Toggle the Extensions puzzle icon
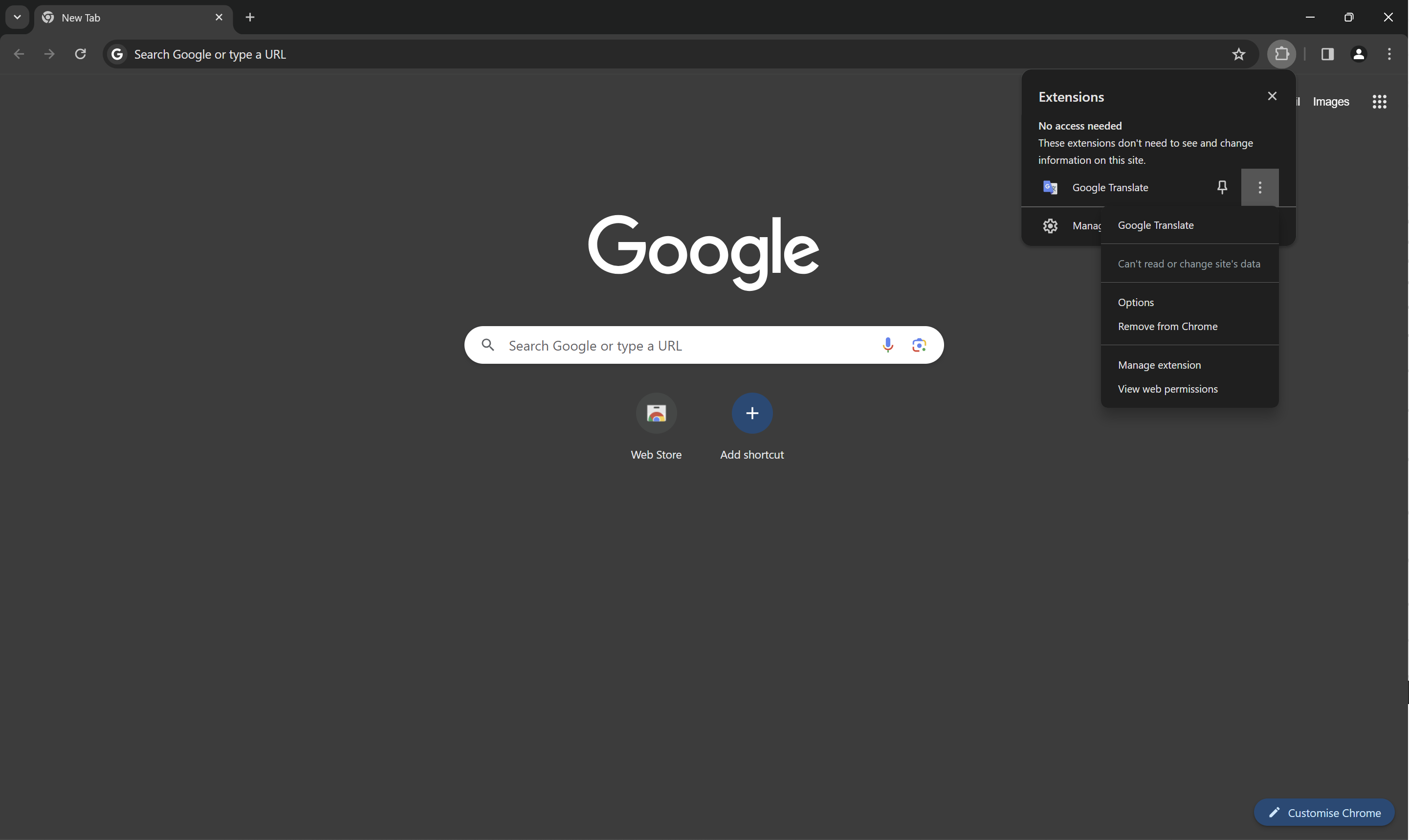 pyautogui.click(x=1282, y=54)
